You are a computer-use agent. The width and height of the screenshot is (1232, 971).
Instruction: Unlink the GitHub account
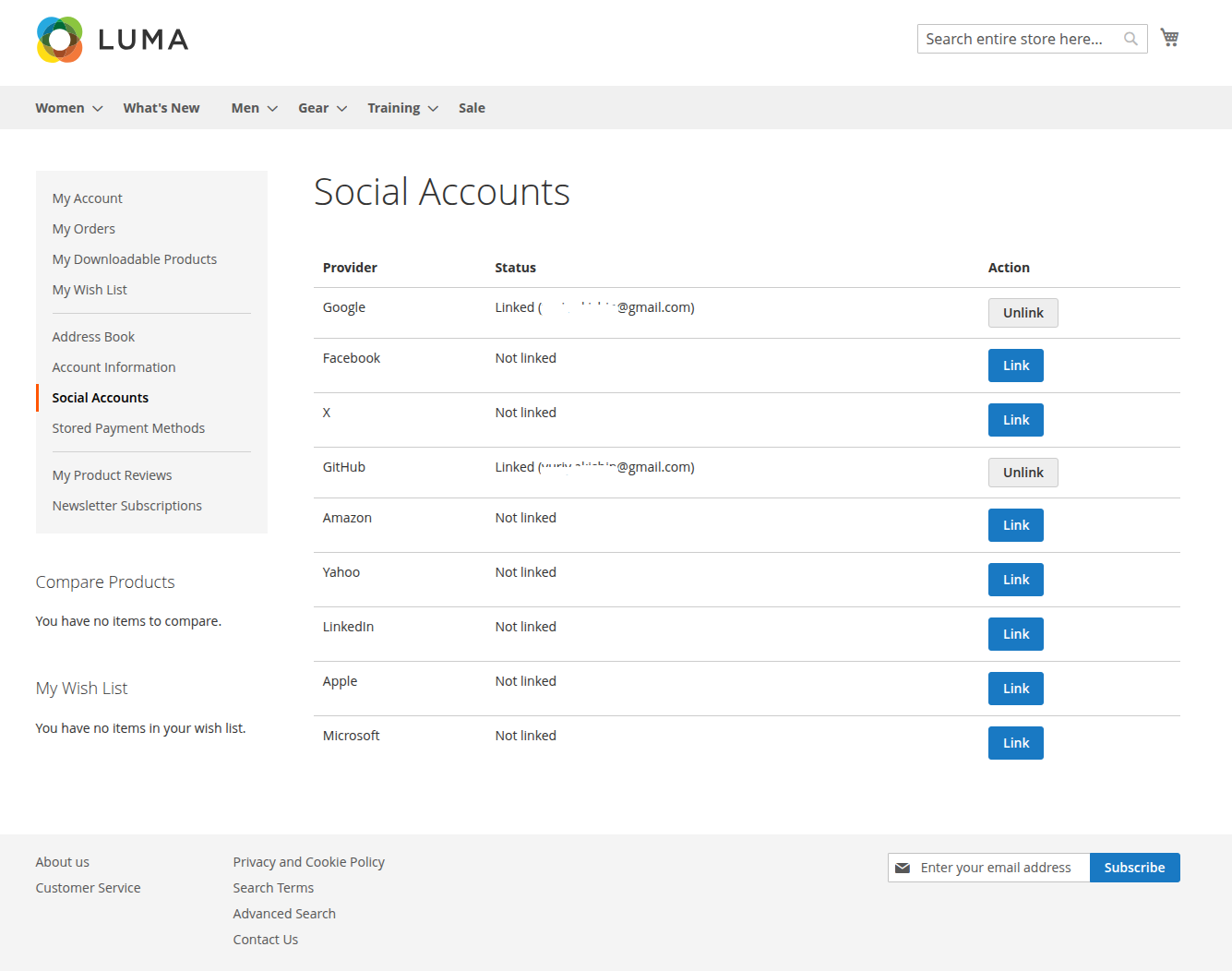click(1023, 473)
